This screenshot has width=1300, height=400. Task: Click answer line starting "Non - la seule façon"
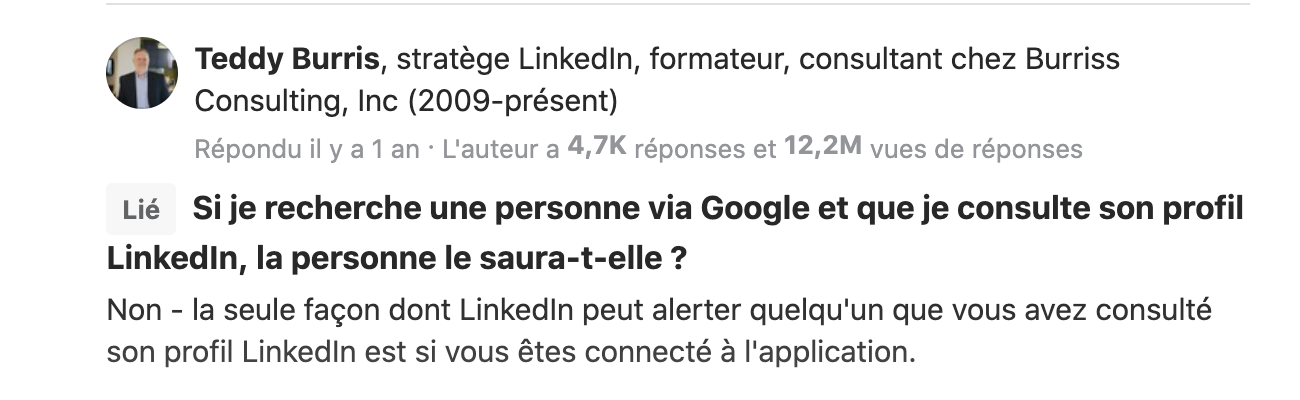[659, 311]
